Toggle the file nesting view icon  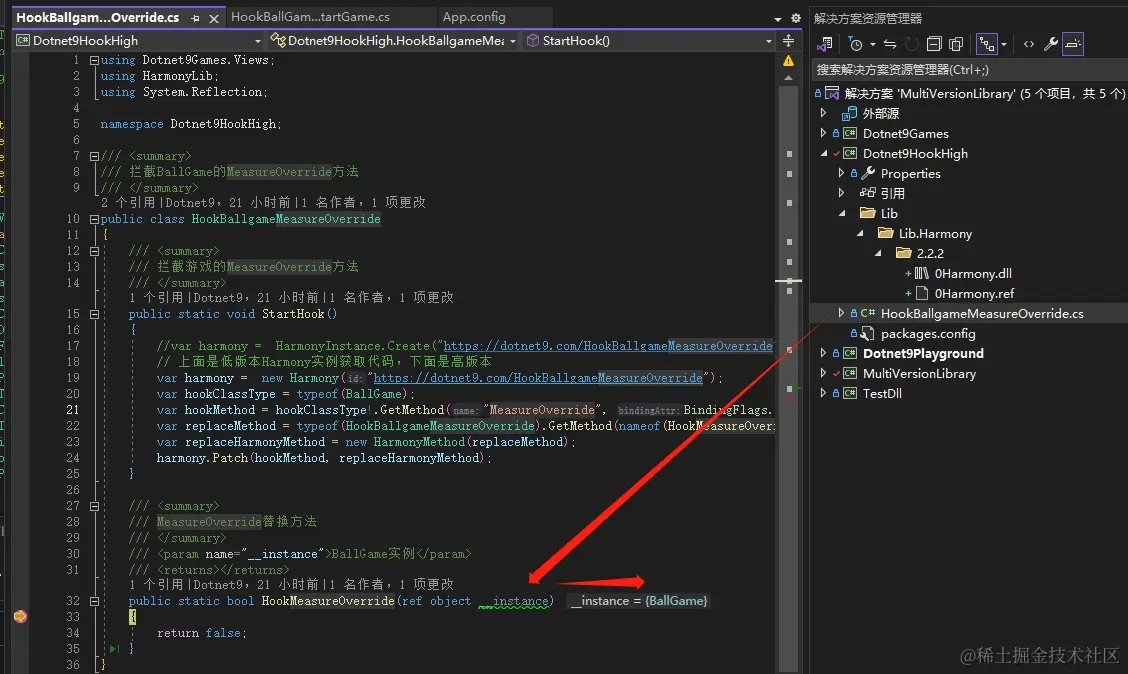click(987, 45)
